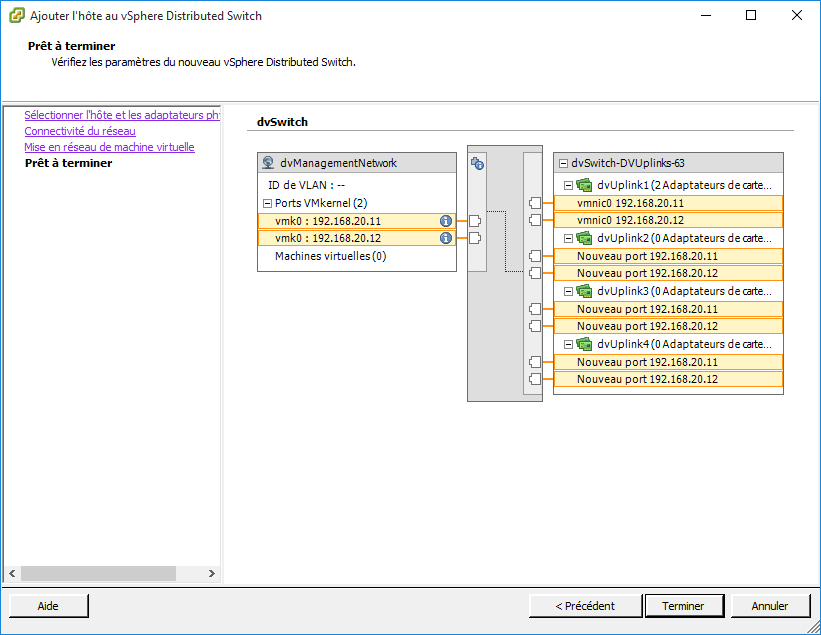Click info icon for vmk0 192.168.20.12
The width and height of the screenshot is (821, 635).
coord(446,238)
